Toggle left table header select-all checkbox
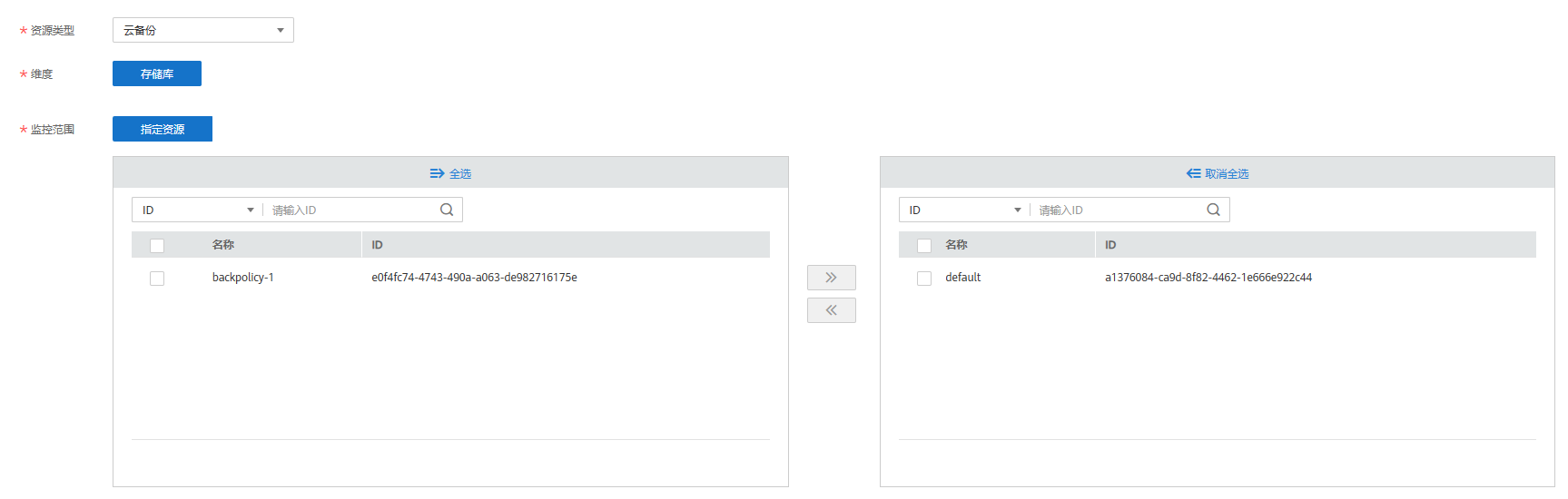1568x499 pixels. click(x=157, y=246)
